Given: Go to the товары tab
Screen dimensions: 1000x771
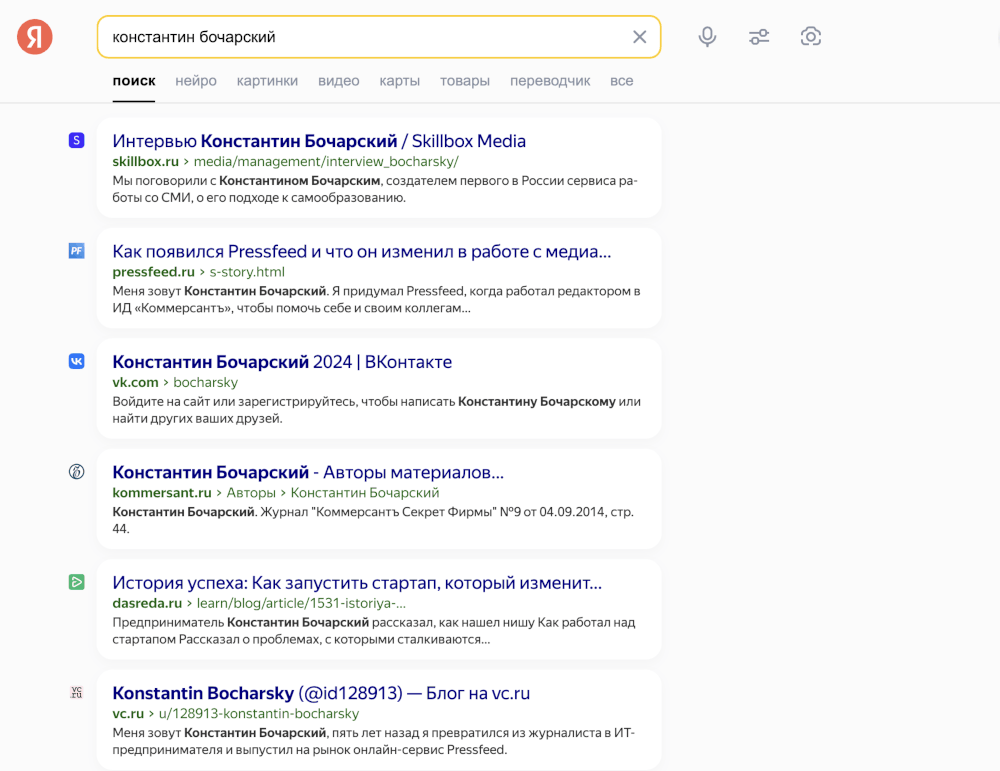Looking at the screenshot, I should [465, 81].
